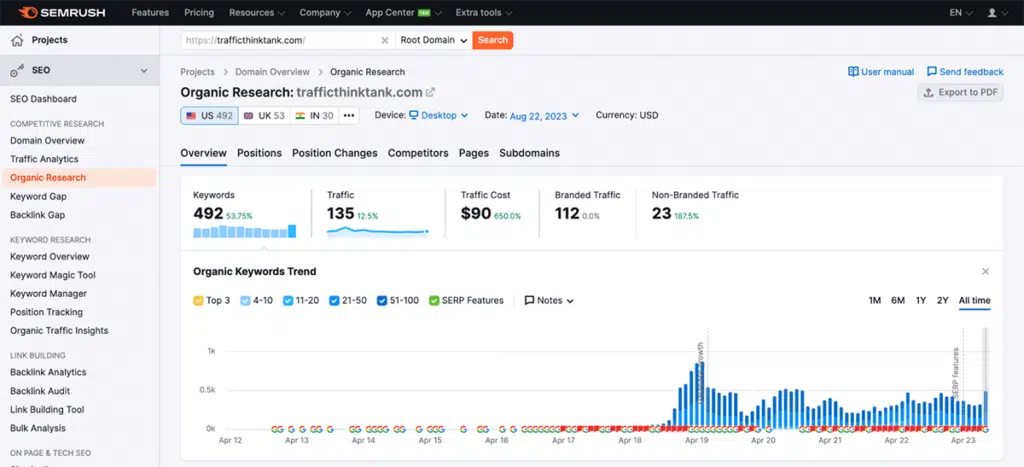This screenshot has width=1024, height=467.
Task: Open the Device Desktop dropdown
Action: pyautogui.click(x=438, y=115)
